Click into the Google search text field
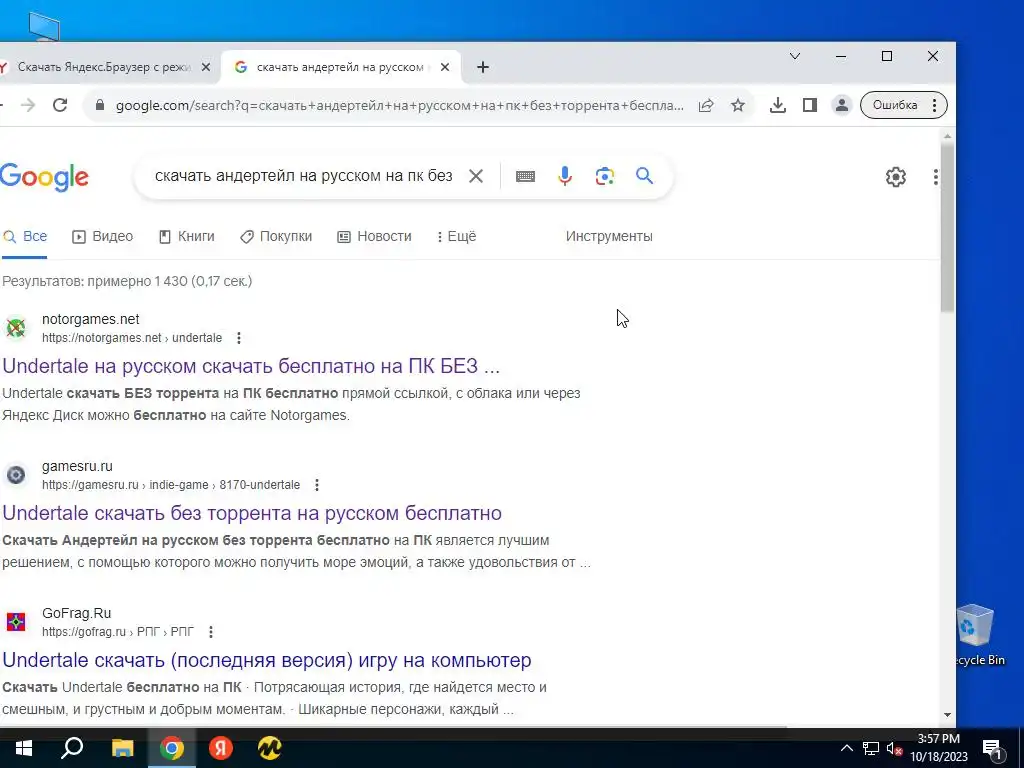 (x=304, y=176)
